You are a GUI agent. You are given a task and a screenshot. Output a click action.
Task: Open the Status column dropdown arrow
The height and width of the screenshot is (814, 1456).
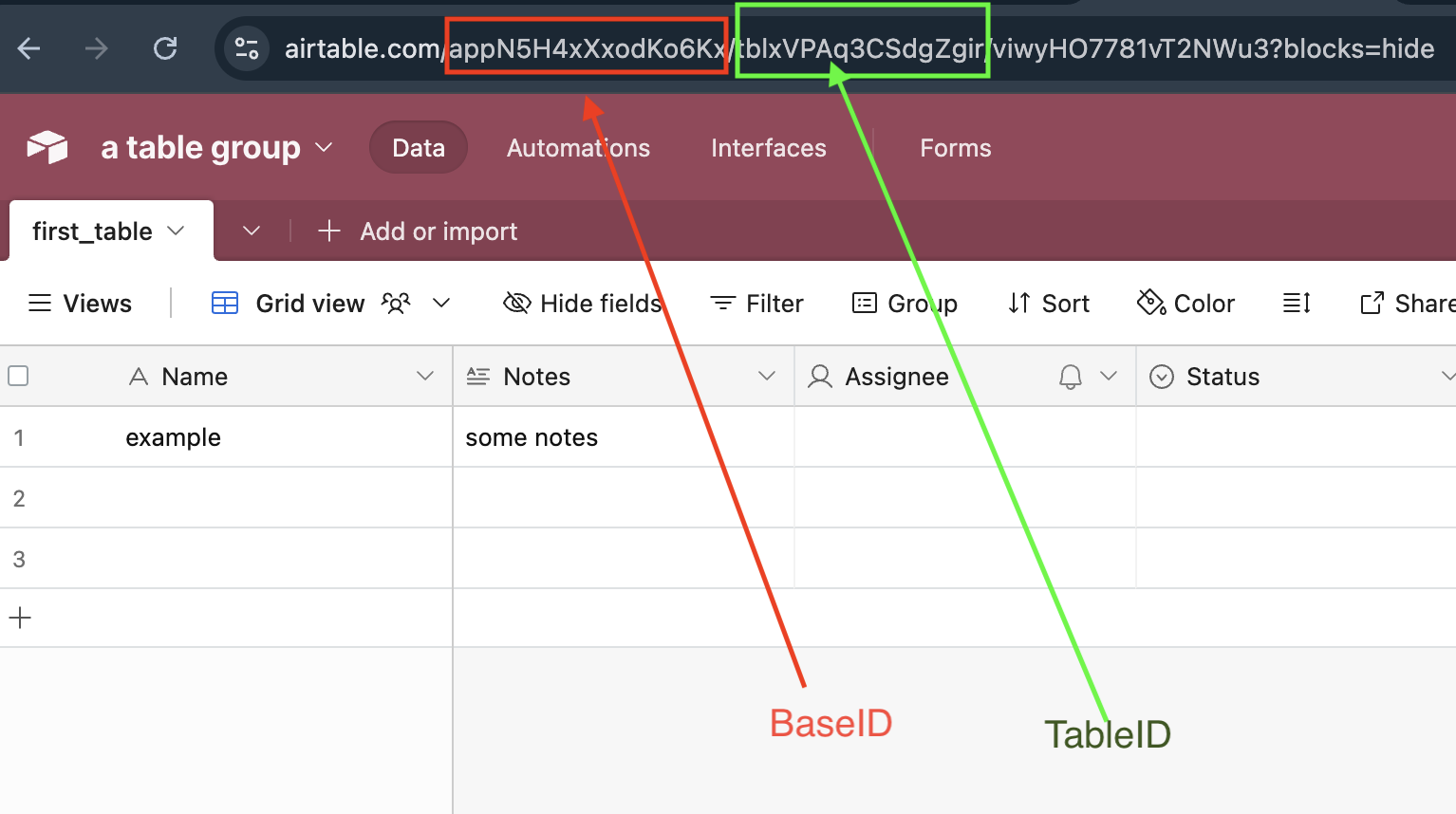tap(1447, 377)
